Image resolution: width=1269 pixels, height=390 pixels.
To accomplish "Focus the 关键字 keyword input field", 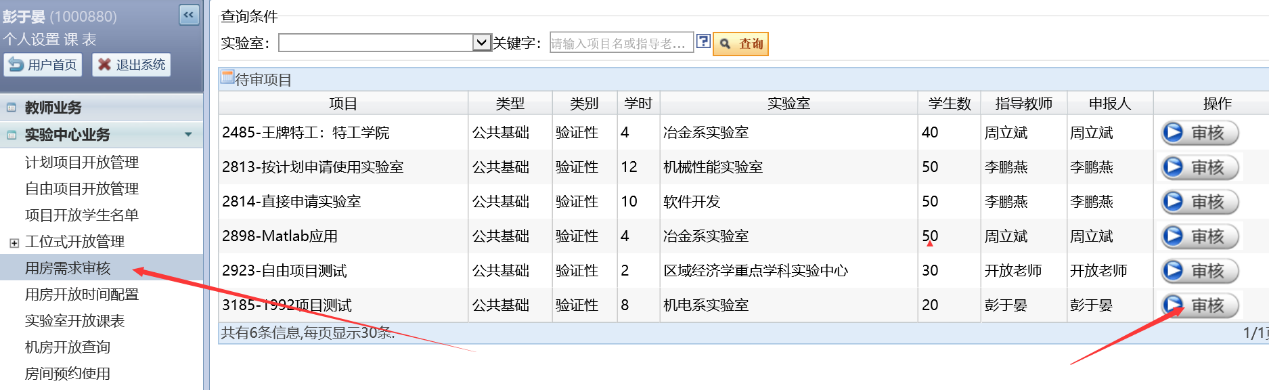I will point(621,43).
